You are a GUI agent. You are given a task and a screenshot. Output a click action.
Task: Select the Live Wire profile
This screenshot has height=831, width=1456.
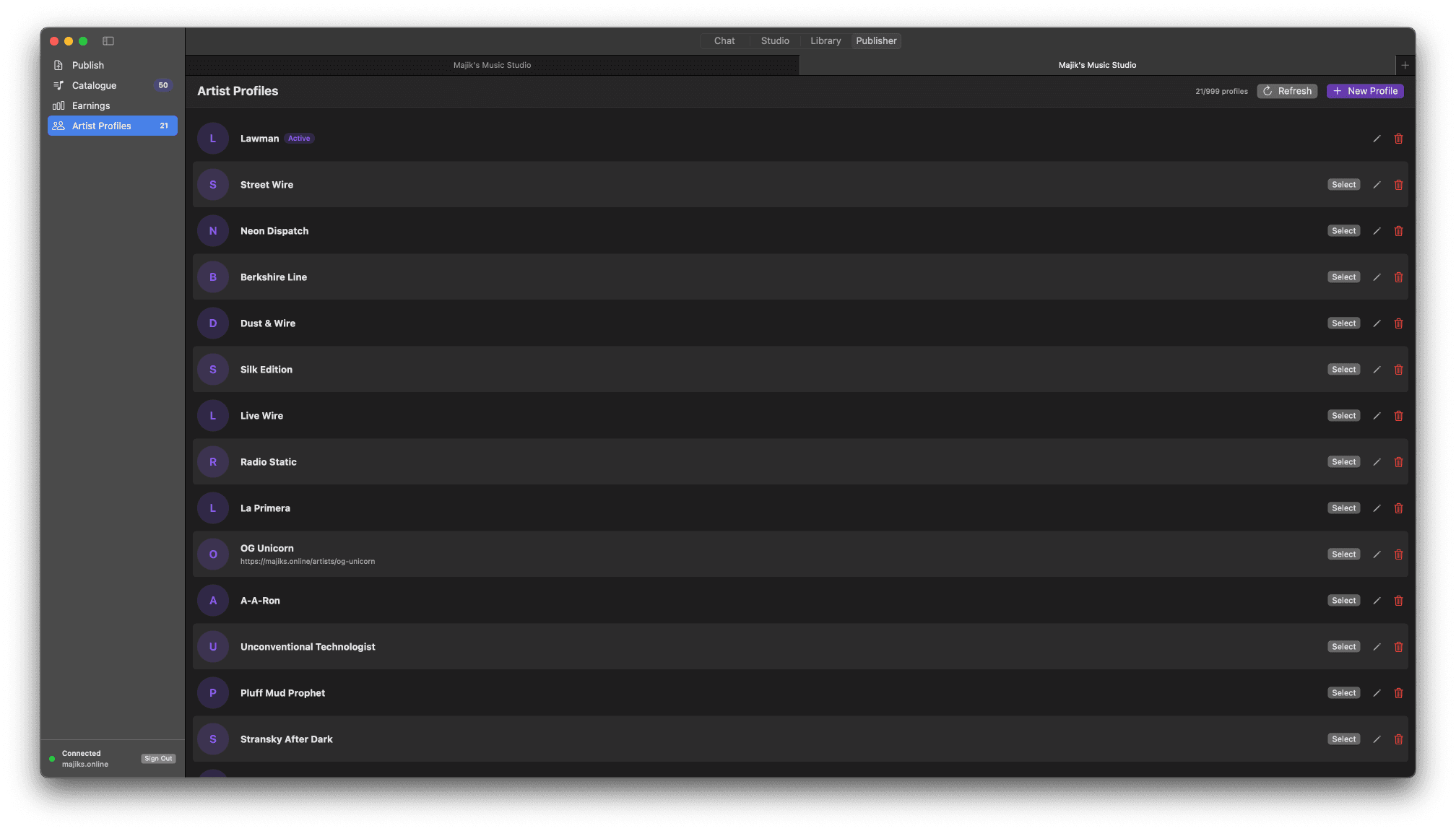pyautogui.click(x=1343, y=416)
